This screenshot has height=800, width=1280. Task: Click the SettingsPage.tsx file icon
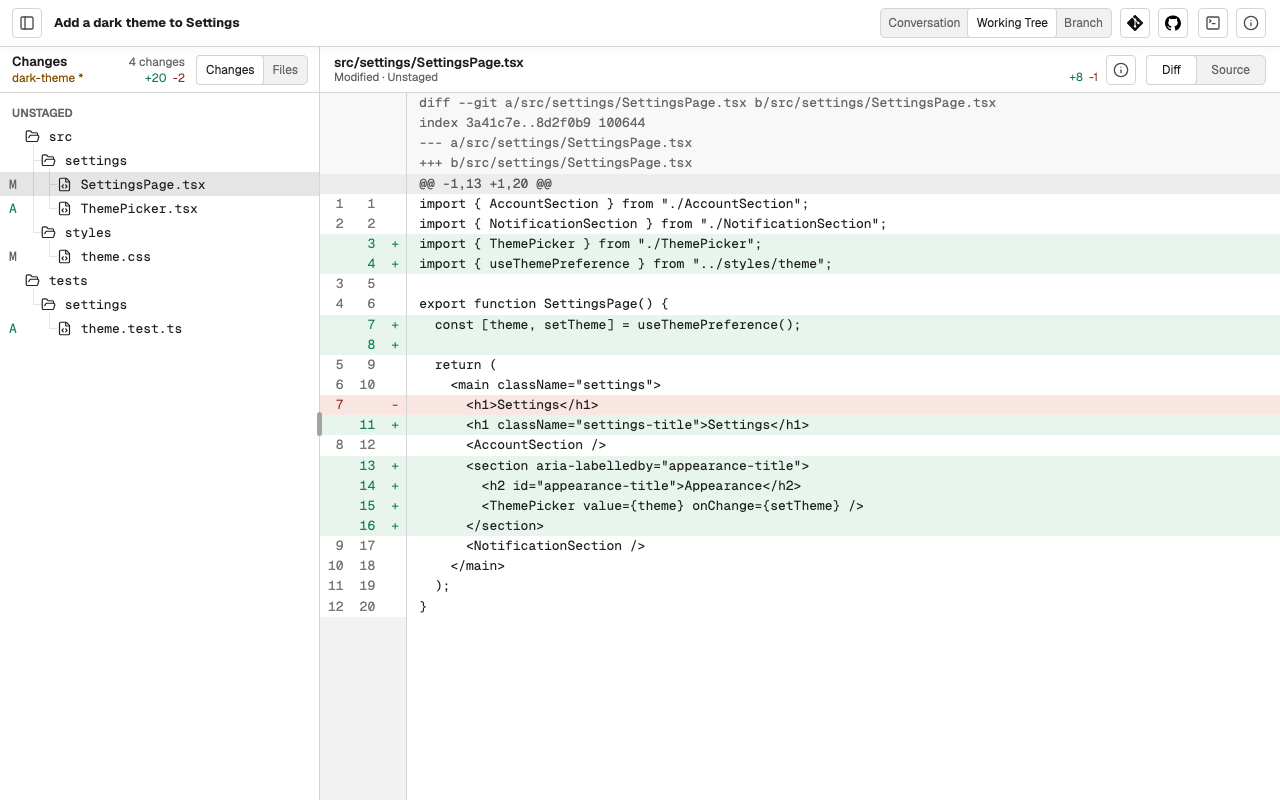tap(64, 184)
